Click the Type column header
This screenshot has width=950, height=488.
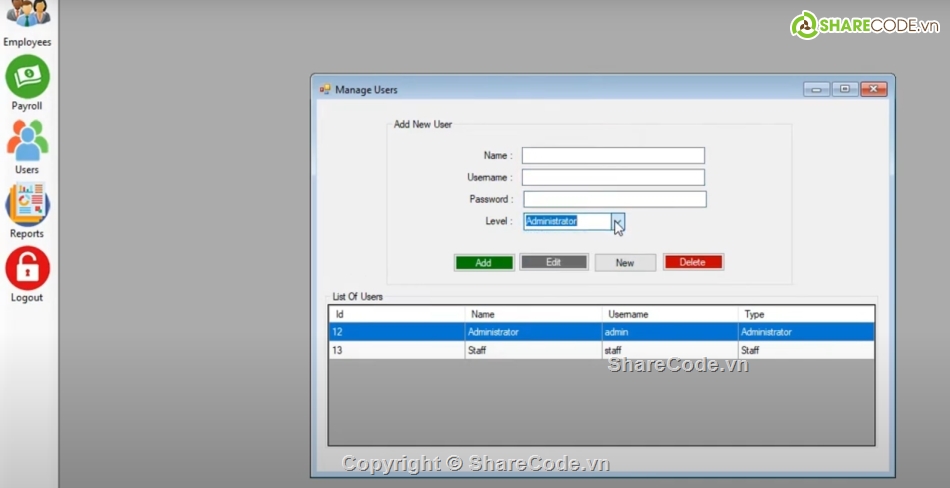(x=806, y=314)
